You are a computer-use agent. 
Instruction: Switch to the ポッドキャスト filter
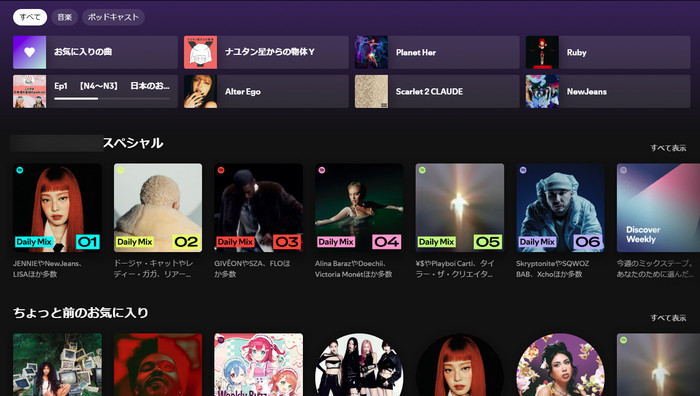(113, 17)
